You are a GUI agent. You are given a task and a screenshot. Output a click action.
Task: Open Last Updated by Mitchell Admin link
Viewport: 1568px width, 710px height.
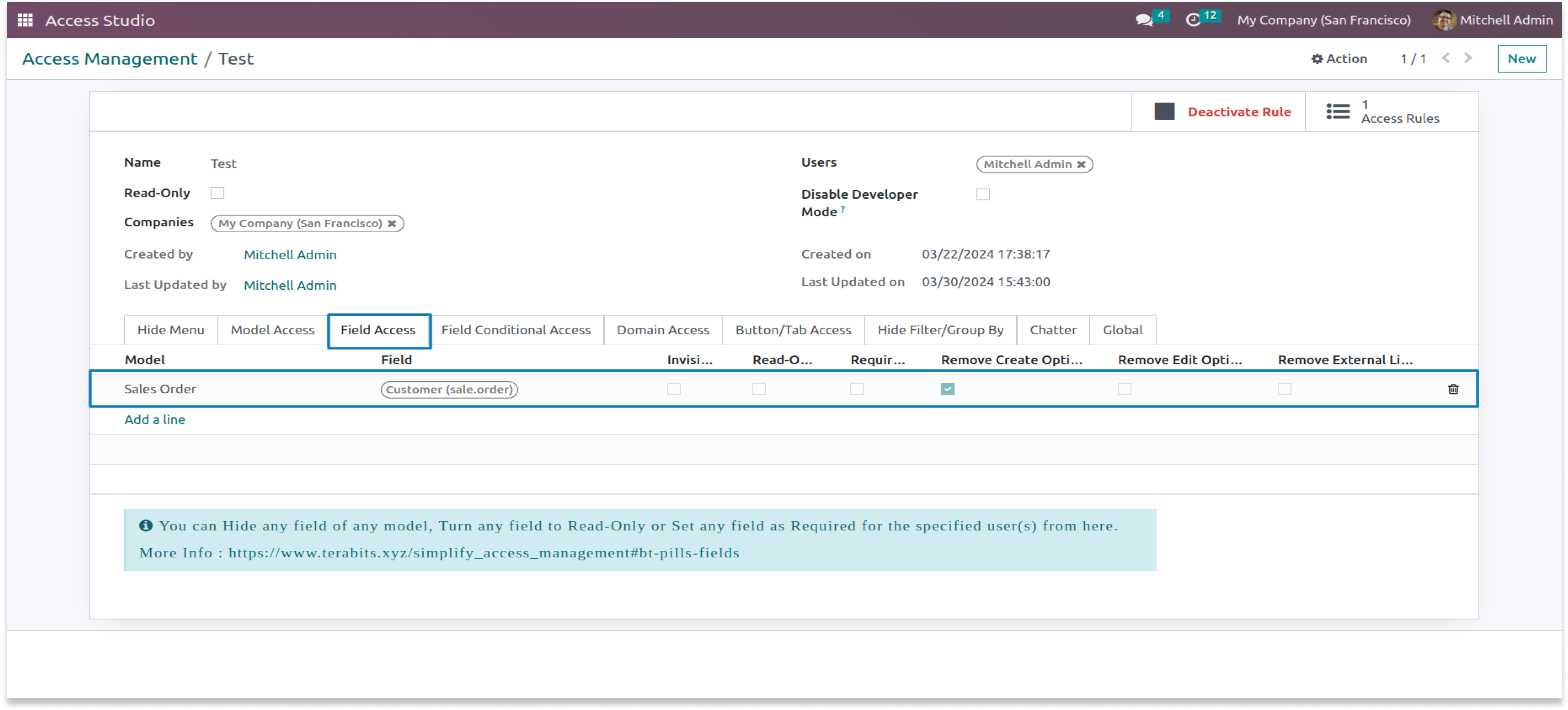pos(290,285)
